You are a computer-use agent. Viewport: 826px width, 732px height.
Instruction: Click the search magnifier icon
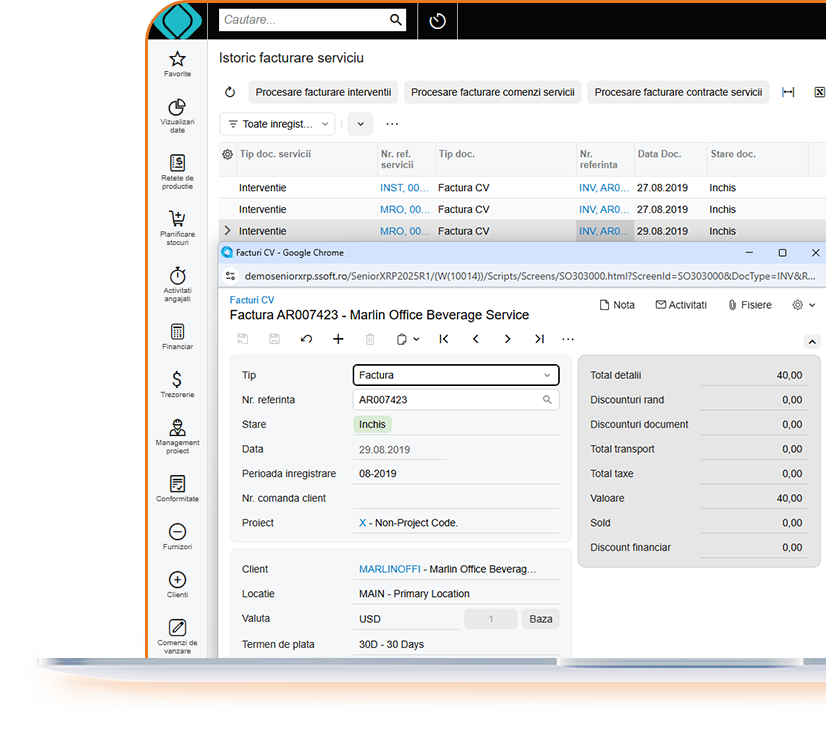pyautogui.click(x=396, y=20)
